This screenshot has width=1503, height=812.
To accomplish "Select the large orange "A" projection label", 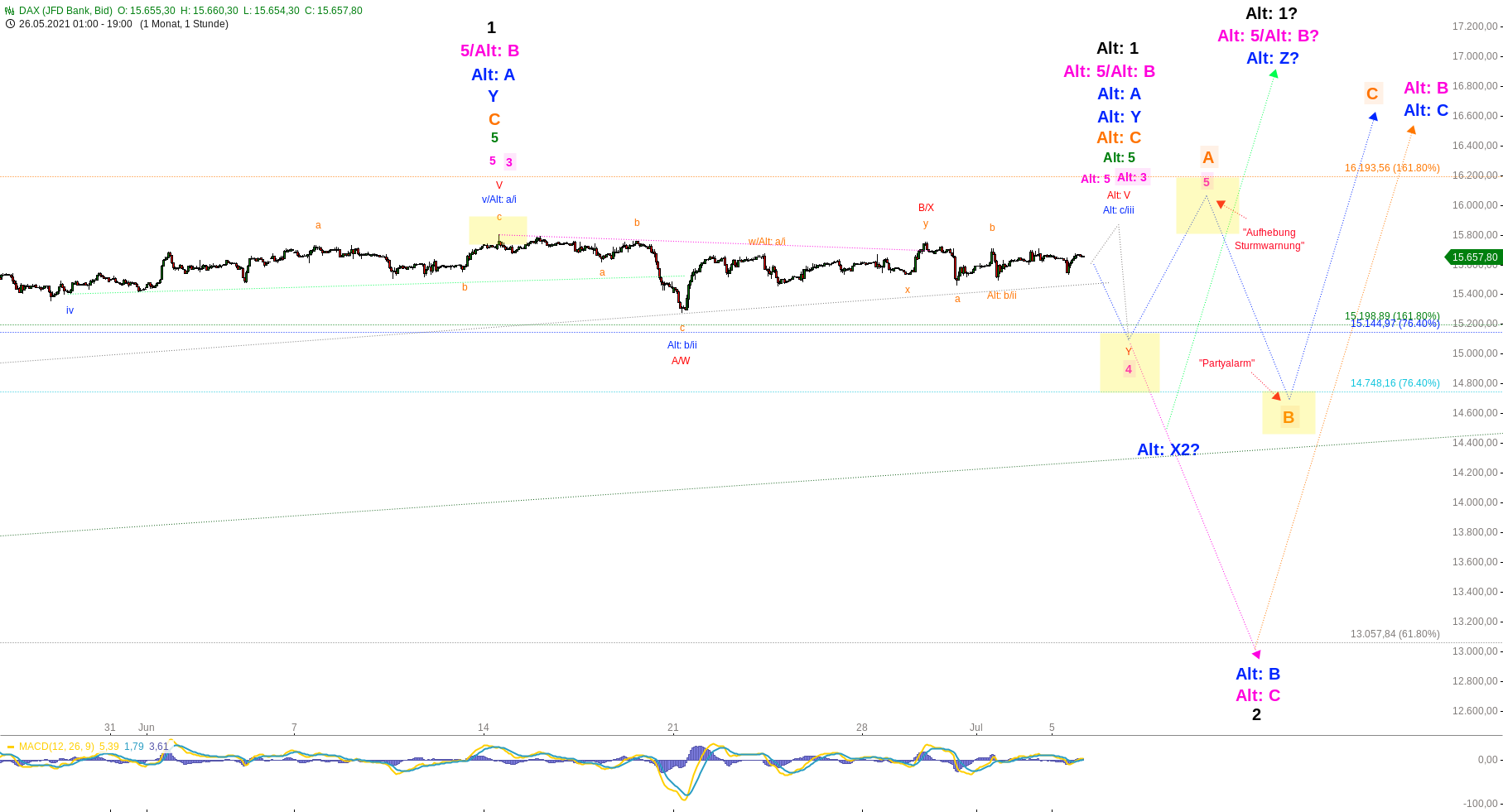I will click(1208, 157).
